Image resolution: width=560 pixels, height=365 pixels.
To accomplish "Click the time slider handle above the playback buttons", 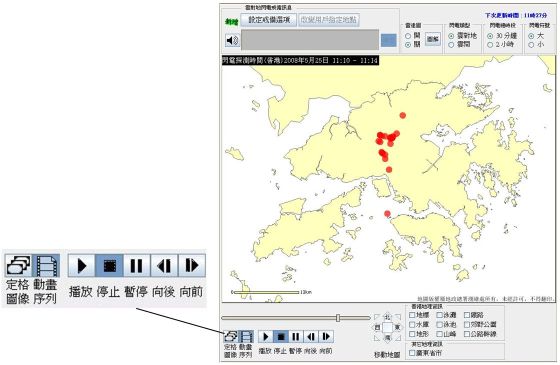I will pyautogui.click(x=338, y=318).
